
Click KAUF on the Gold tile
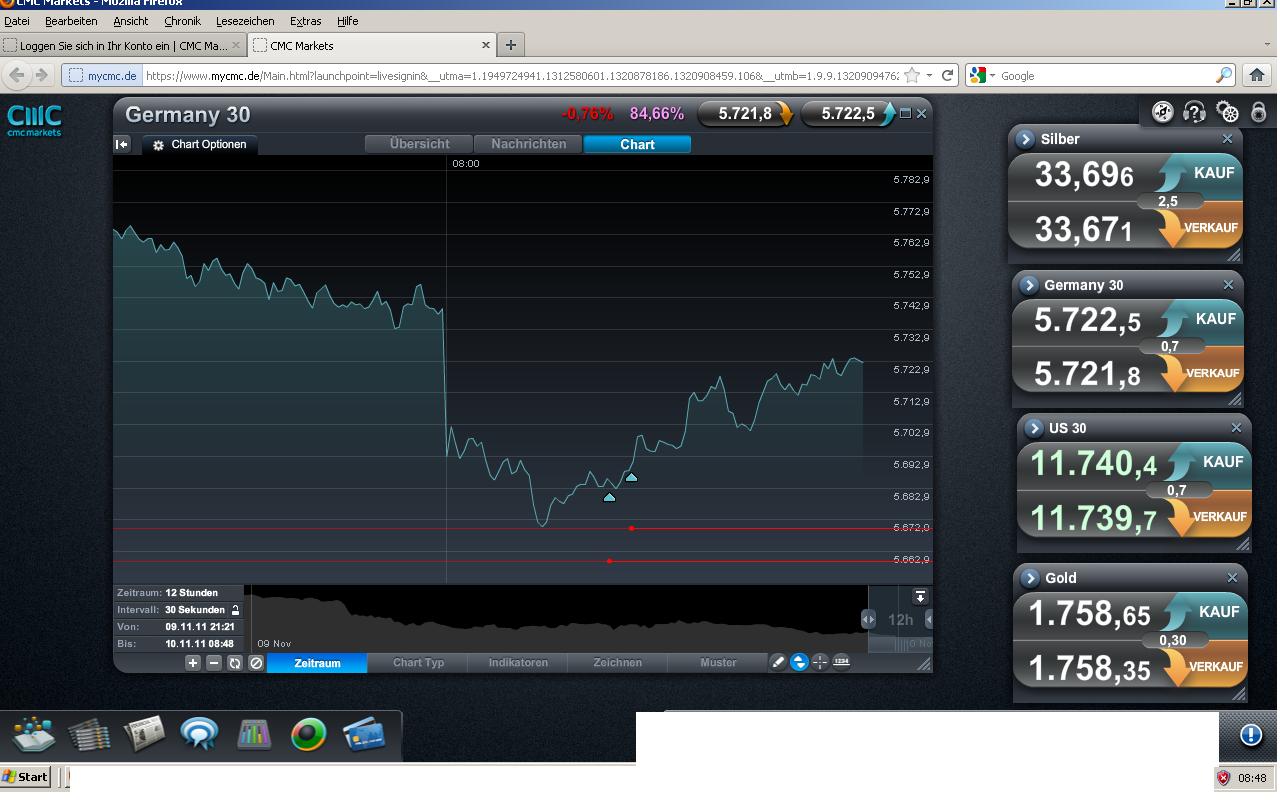[x=1204, y=613]
